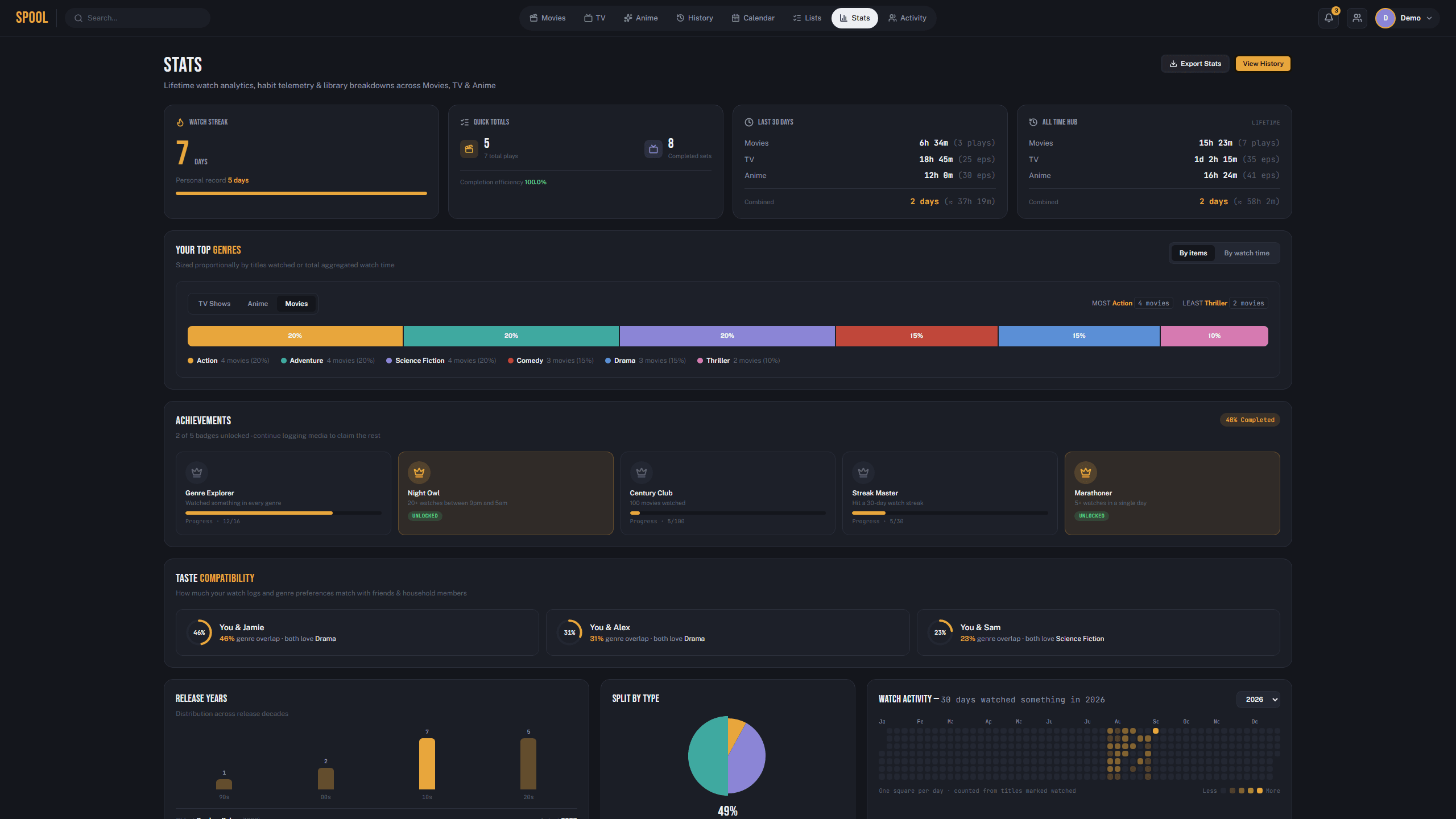The image size is (1456, 819).
Task: Open the You & Alex compatibility card
Action: click(727, 632)
